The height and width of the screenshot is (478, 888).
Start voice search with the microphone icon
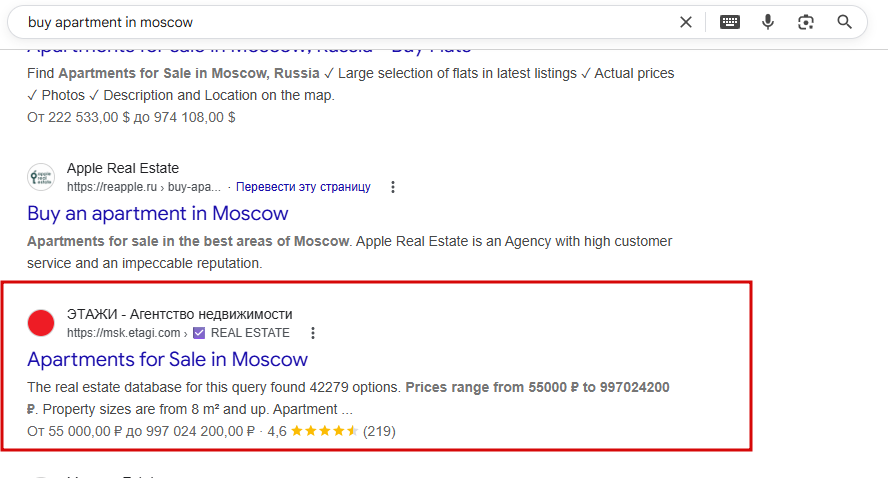point(768,22)
